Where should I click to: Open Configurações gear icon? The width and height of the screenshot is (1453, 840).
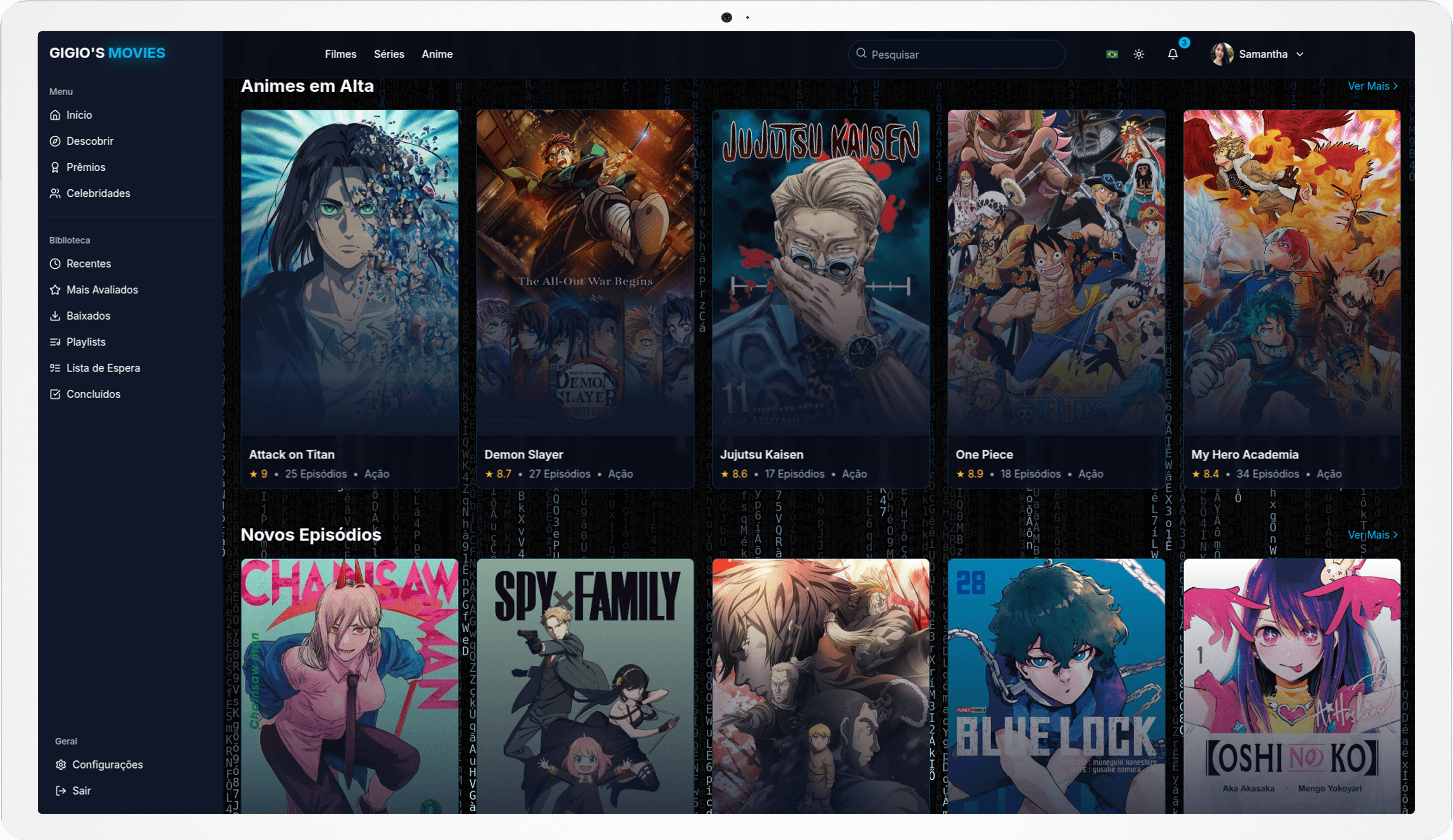[61, 765]
